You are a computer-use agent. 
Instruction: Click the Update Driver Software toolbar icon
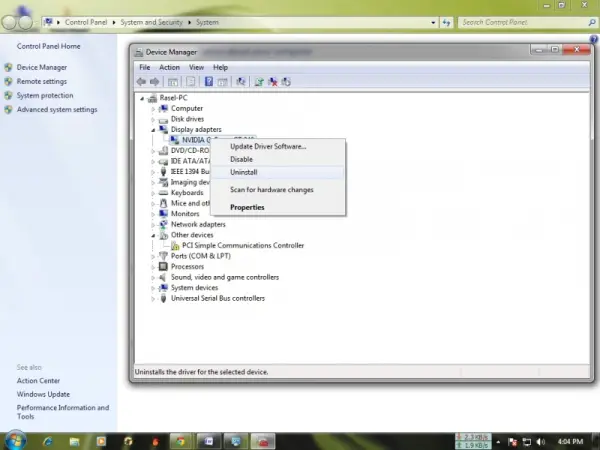click(x=259, y=82)
